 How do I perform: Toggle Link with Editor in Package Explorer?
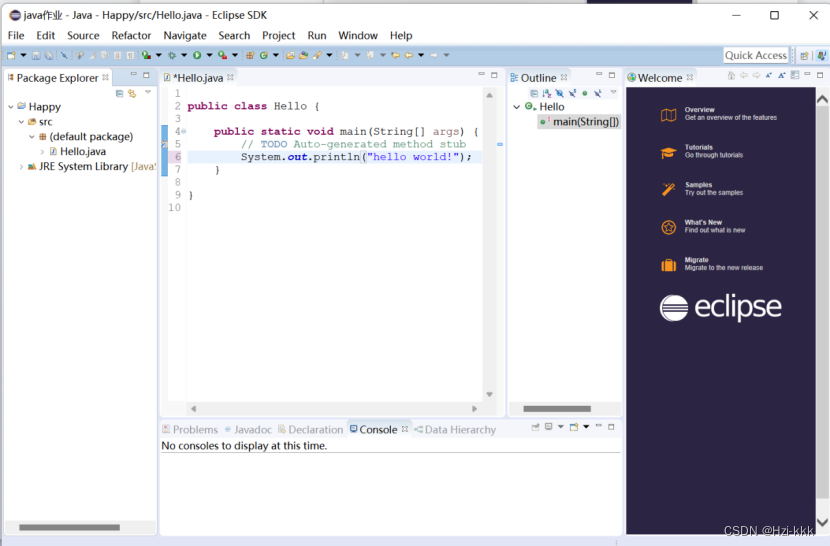[132, 93]
